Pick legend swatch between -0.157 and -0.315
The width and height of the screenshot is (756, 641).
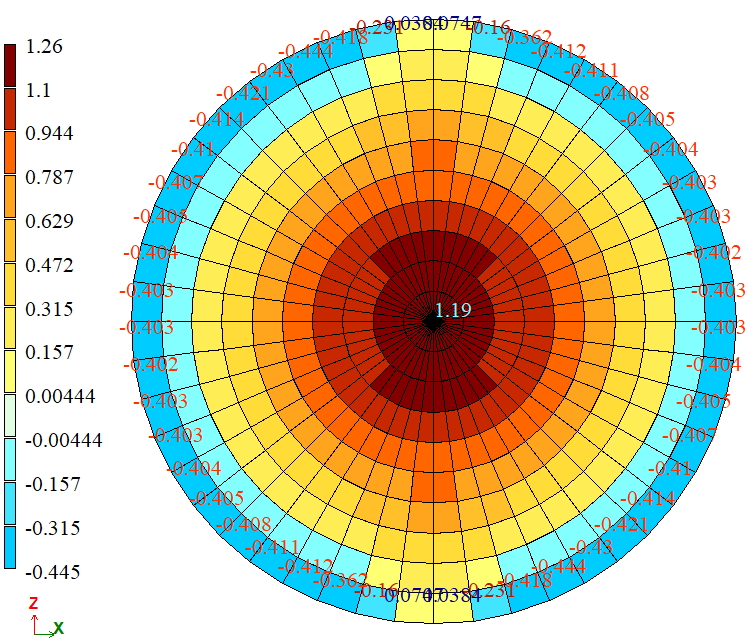tap(10, 504)
